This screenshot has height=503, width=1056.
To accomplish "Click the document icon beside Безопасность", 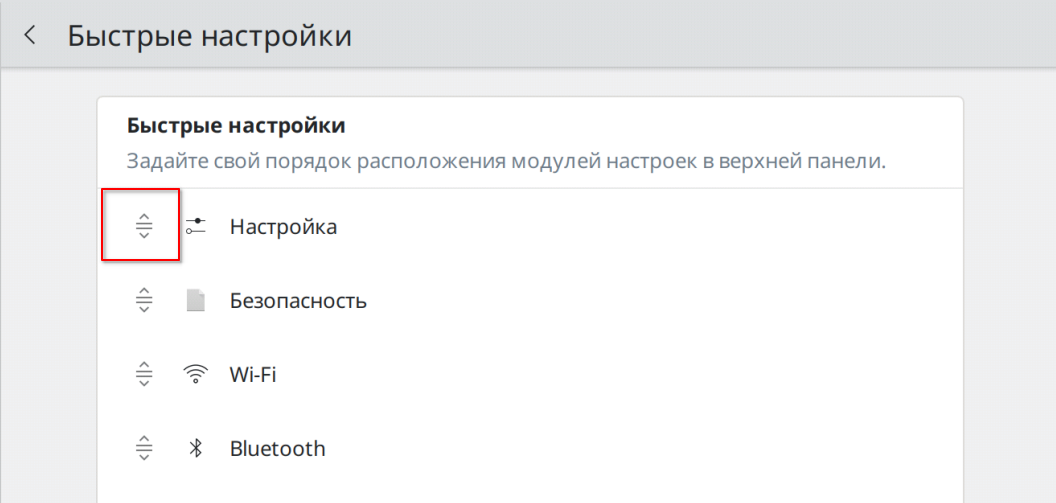I will (196, 300).
